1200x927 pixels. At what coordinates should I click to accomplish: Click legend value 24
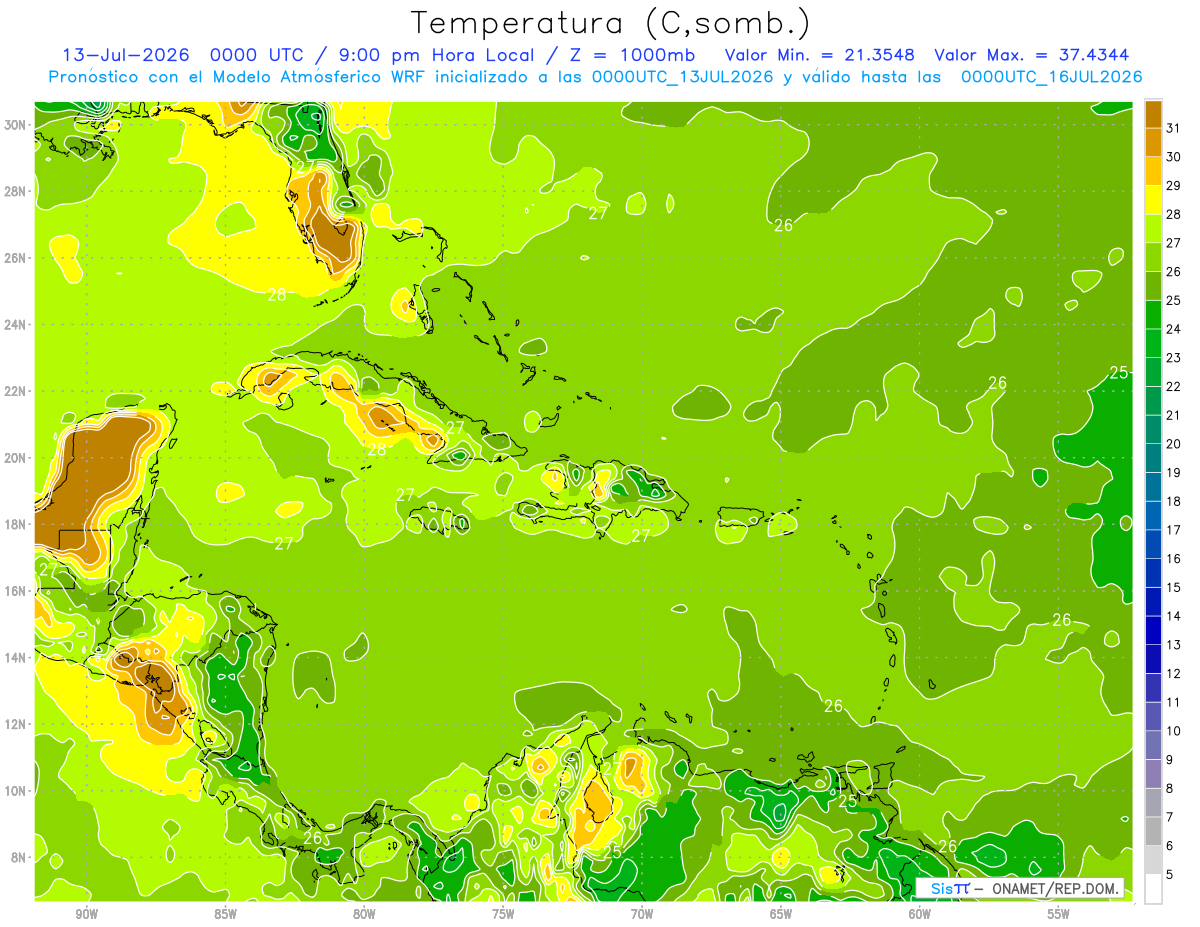click(1174, 329)
